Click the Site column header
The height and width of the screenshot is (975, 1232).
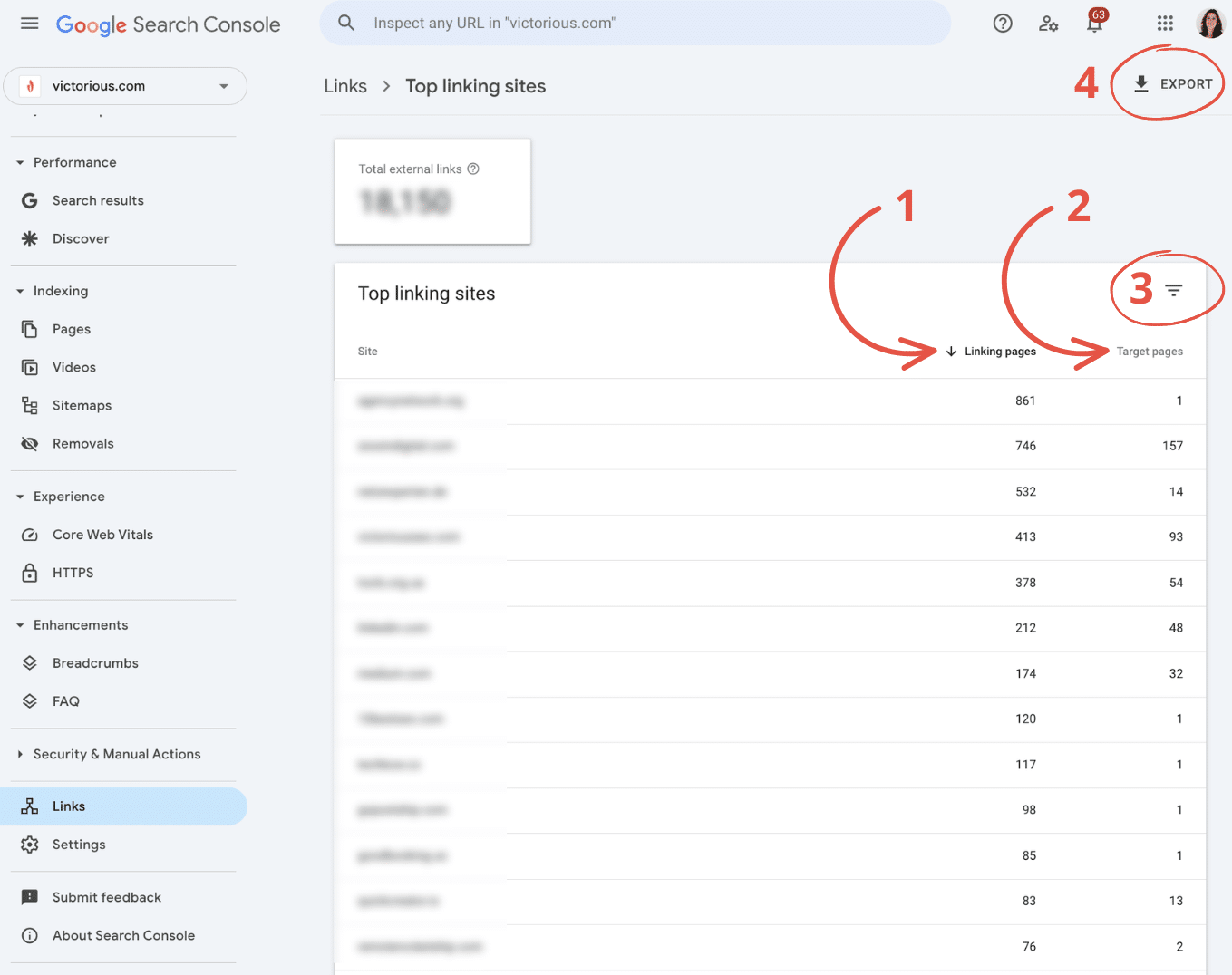click(368, 352)
